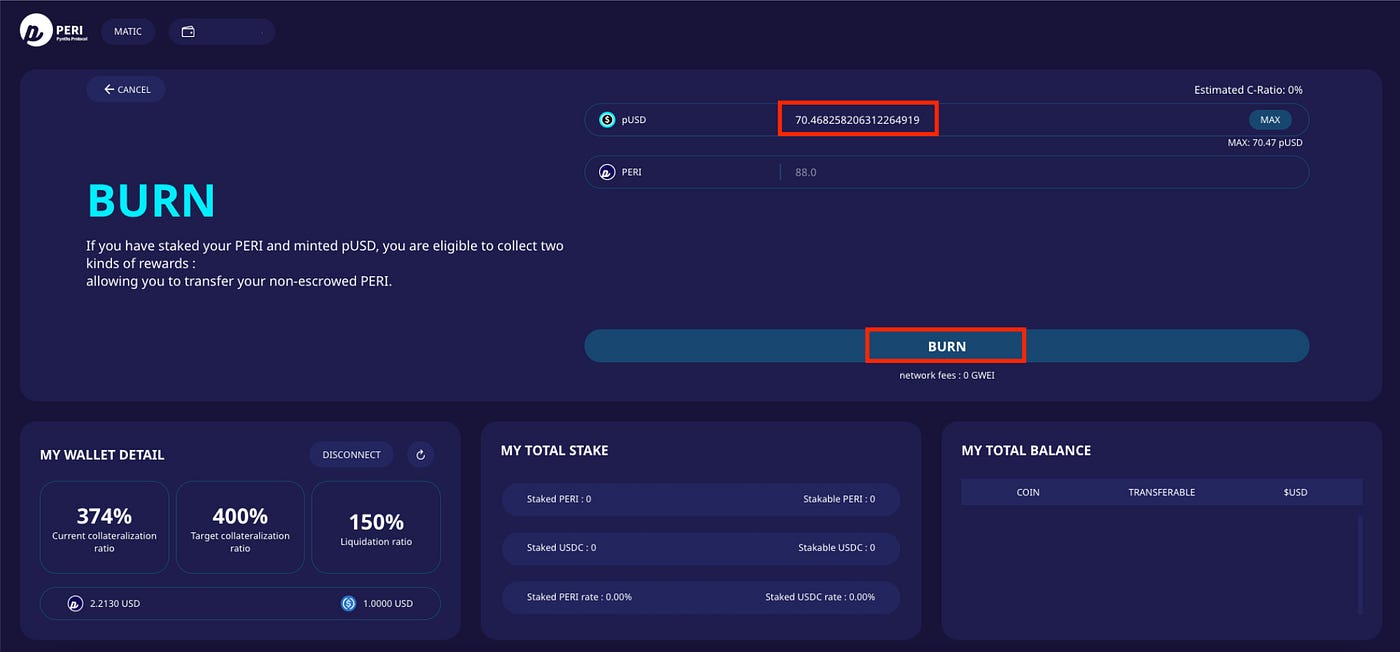Select the 150% liquidation ratio card

376,527
